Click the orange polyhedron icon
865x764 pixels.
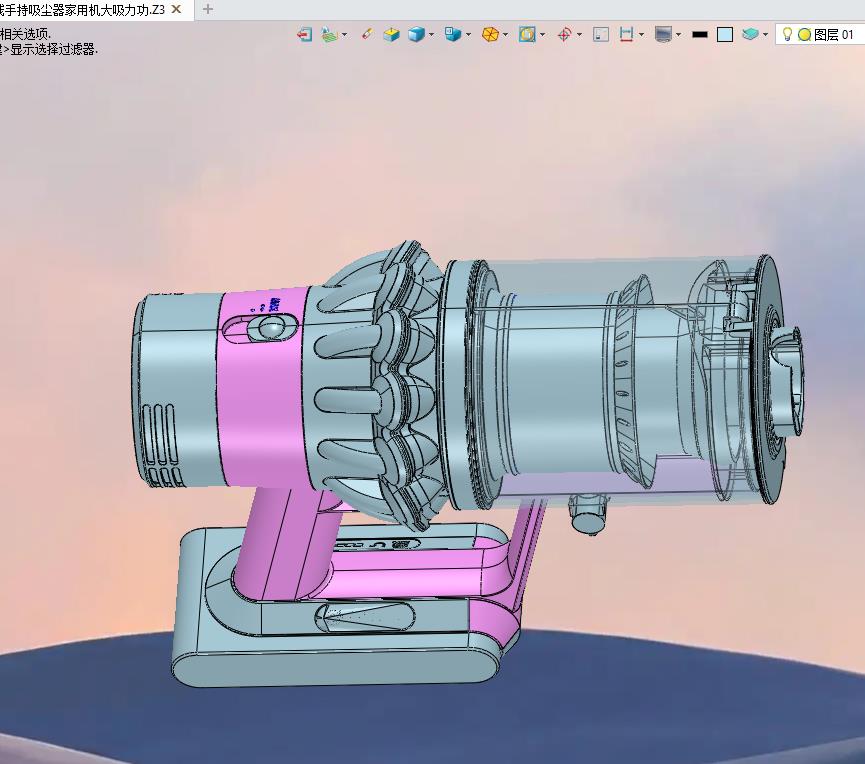(490, 35)
